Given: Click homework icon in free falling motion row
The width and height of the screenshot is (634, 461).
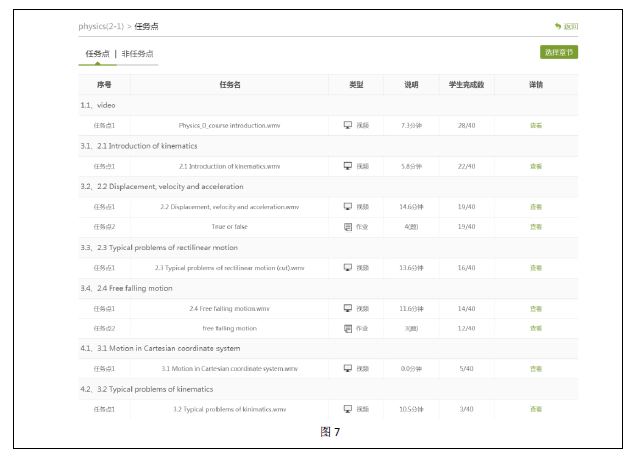Looking at the screenshot, I should (348, 328).
